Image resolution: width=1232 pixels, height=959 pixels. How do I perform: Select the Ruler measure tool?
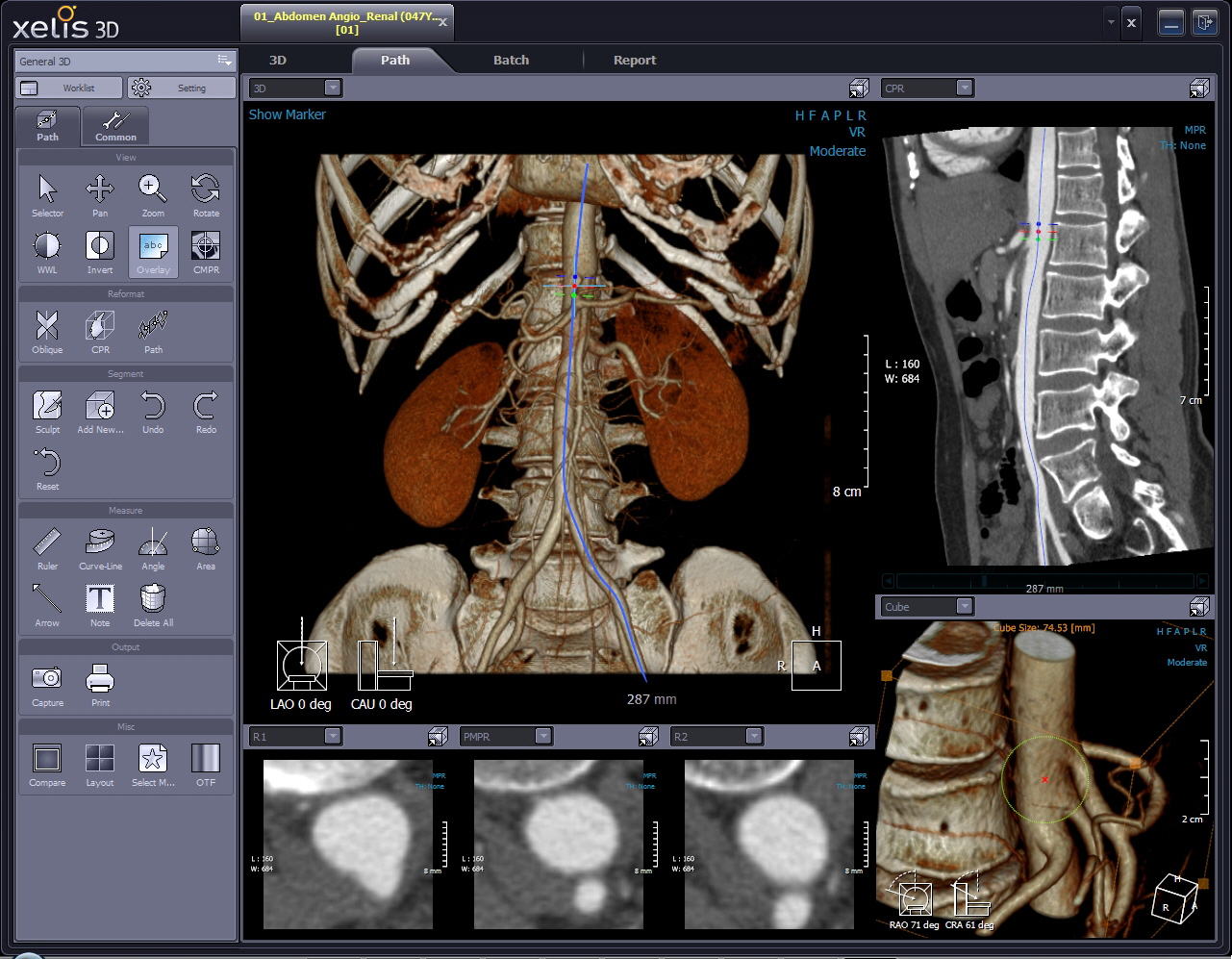click(x=47, y=548)
